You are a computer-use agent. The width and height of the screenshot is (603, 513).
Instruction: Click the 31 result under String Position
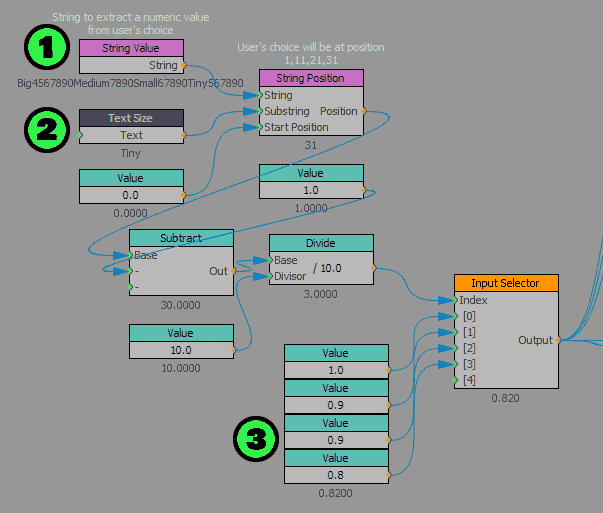311,145
